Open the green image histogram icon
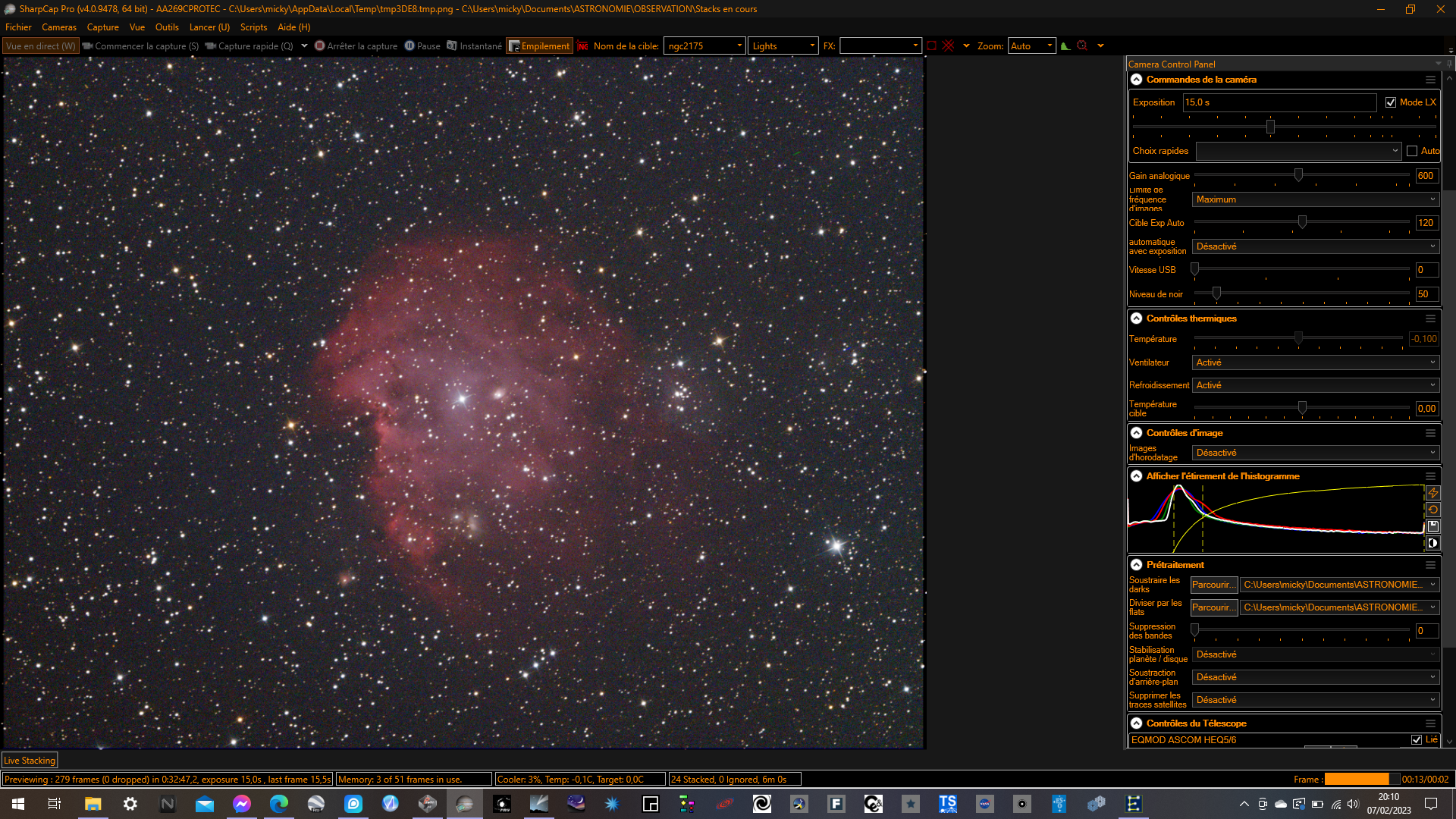The width and height of the screenshot is (1456, 819). [x=1065, y=46]
